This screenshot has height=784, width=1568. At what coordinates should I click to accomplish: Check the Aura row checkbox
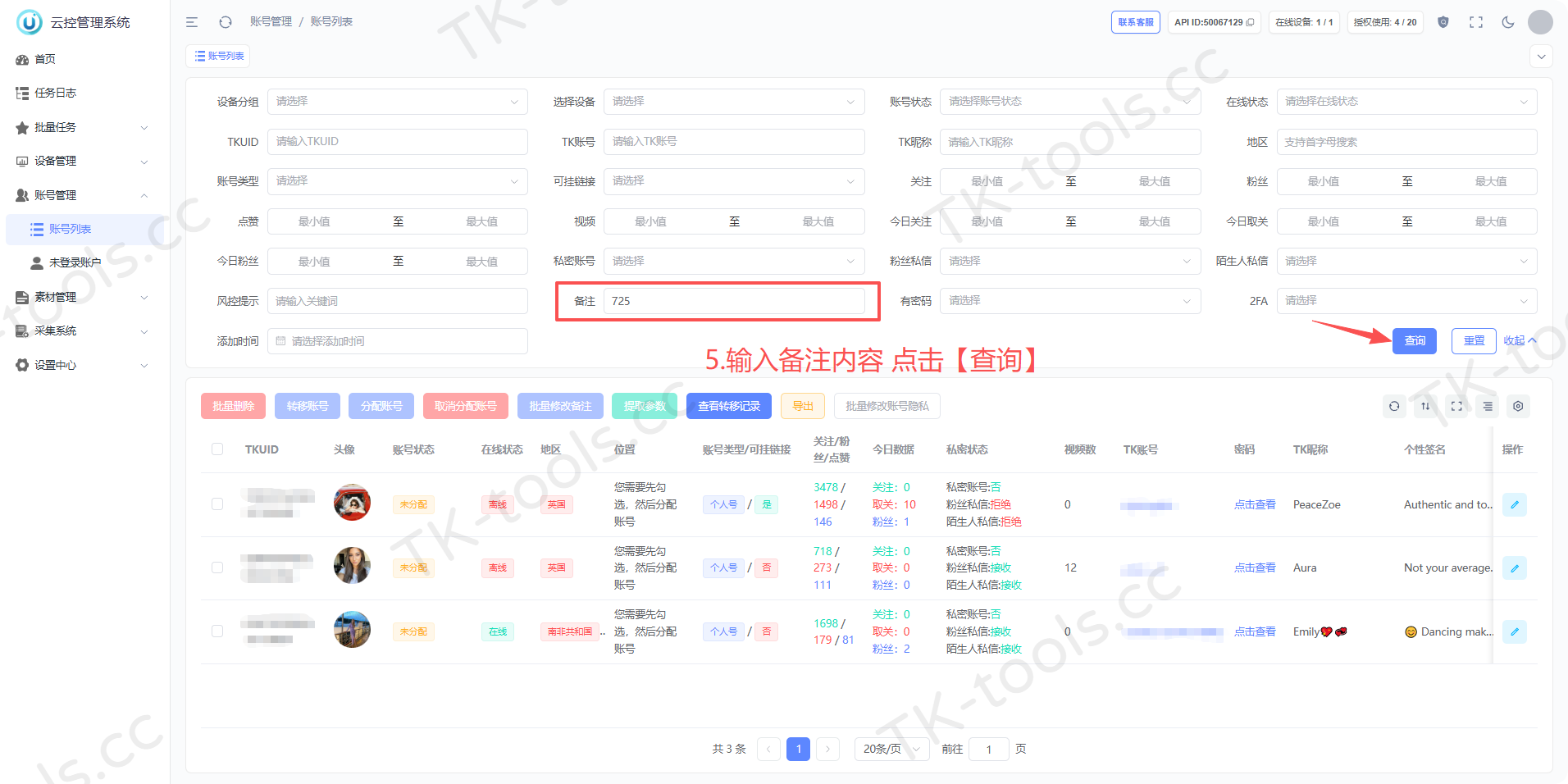click(x=217, y=567)
